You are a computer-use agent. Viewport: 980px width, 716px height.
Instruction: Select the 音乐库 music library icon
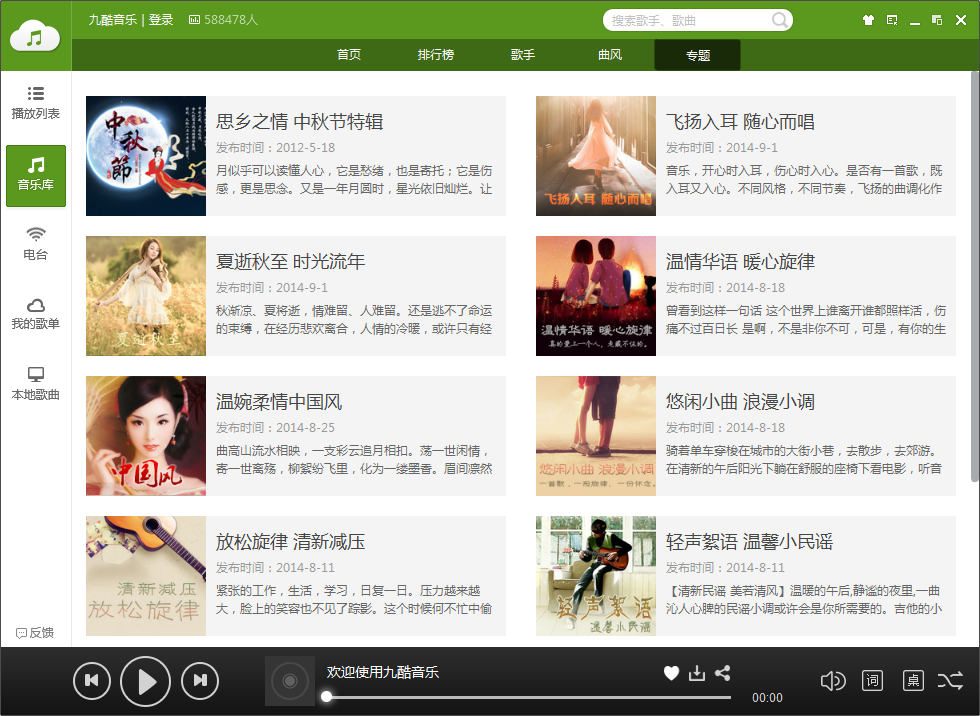click(x=35, y=176)
